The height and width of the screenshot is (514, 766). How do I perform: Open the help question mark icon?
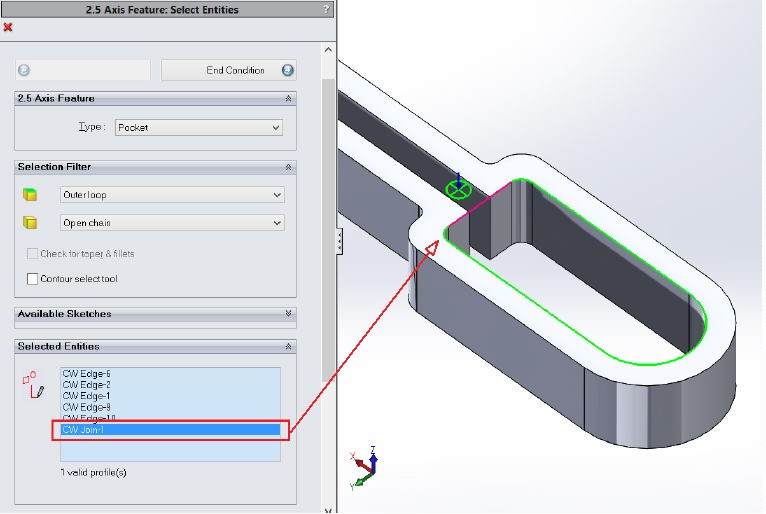(327, 9)
